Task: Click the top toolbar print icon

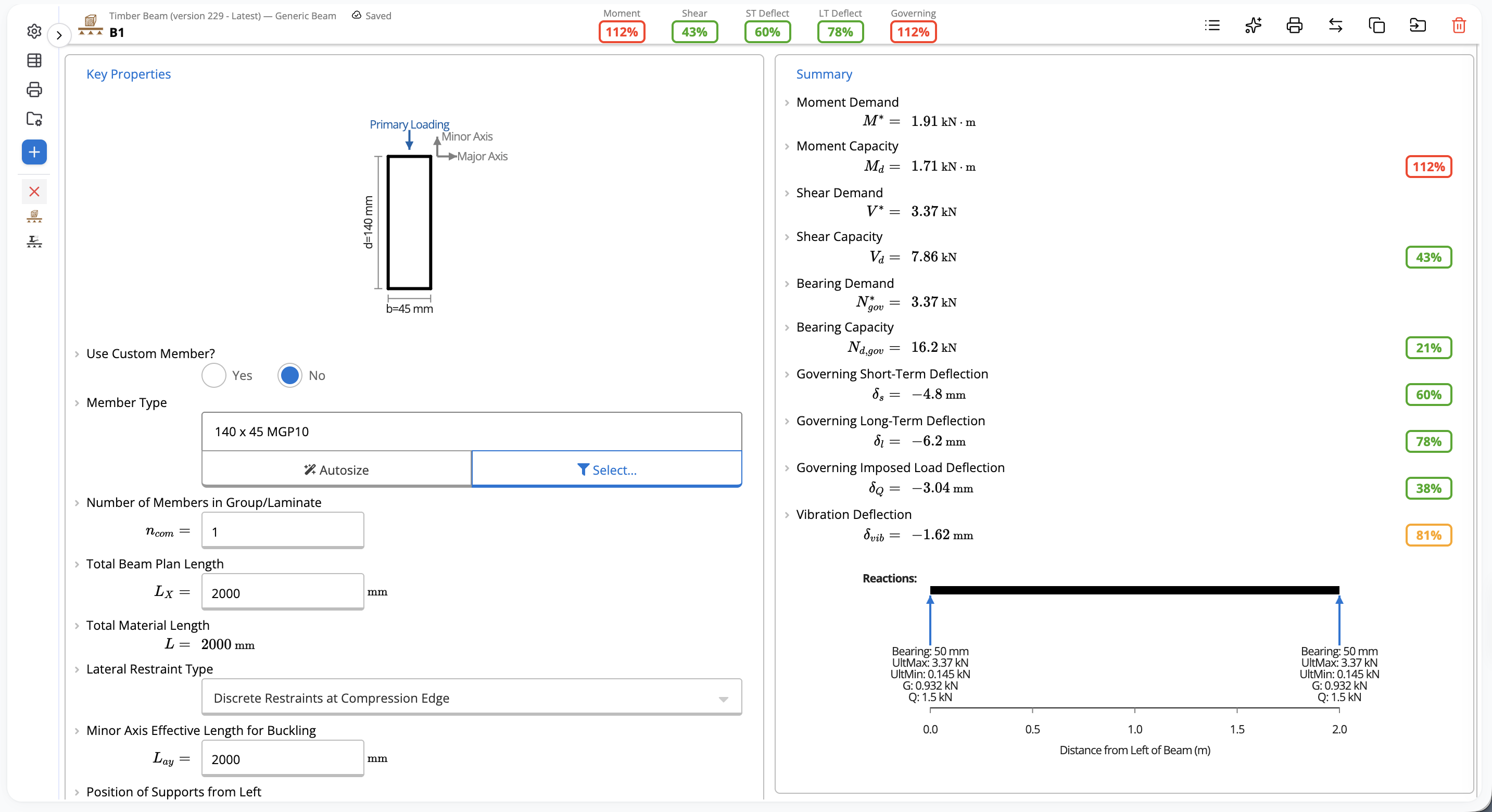Action: (x=1295, y=26)
